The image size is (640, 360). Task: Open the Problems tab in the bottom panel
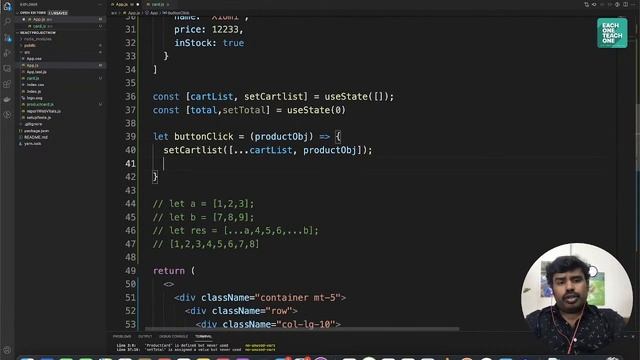(122, 336)
